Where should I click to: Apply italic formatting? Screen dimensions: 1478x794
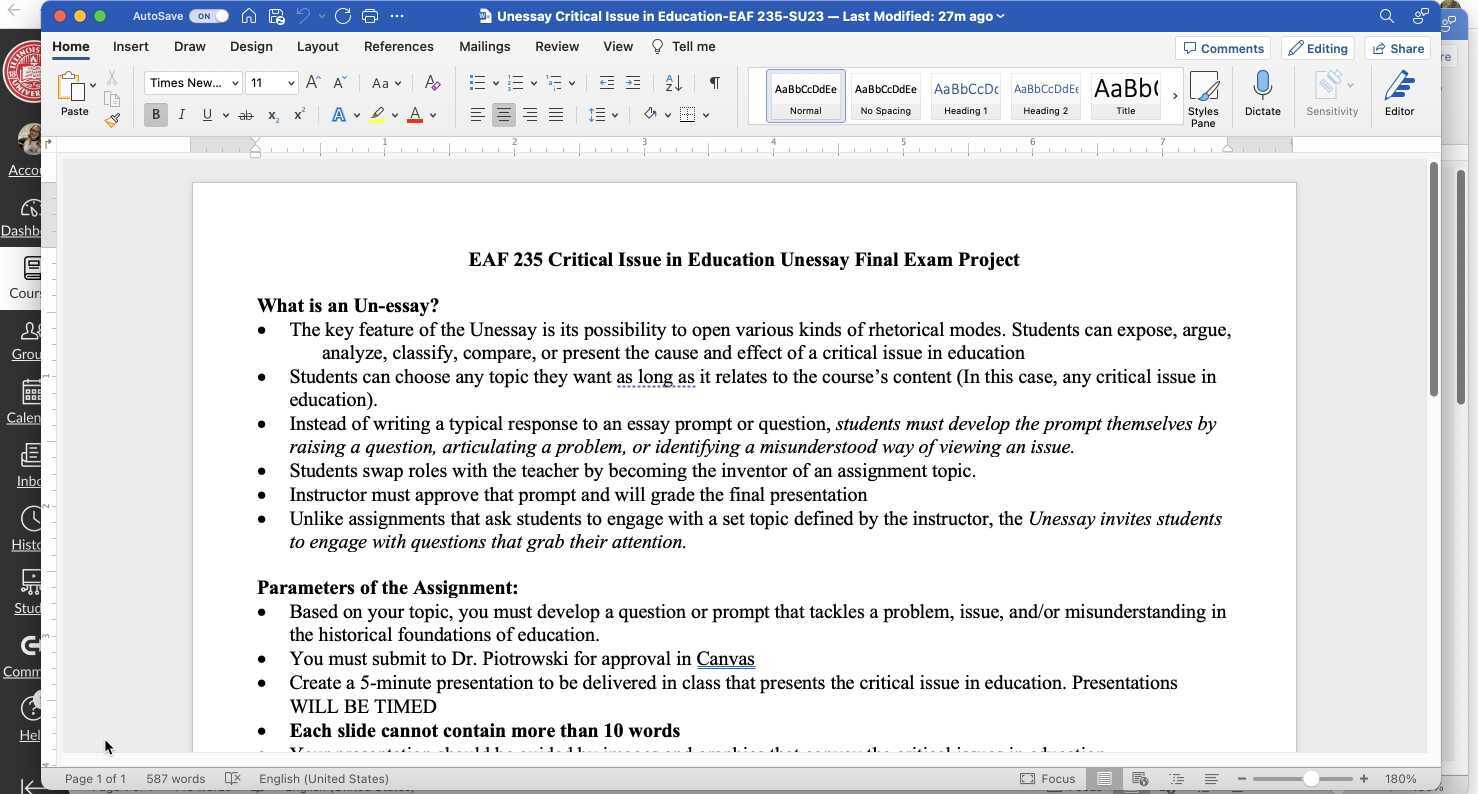point(181,114)
